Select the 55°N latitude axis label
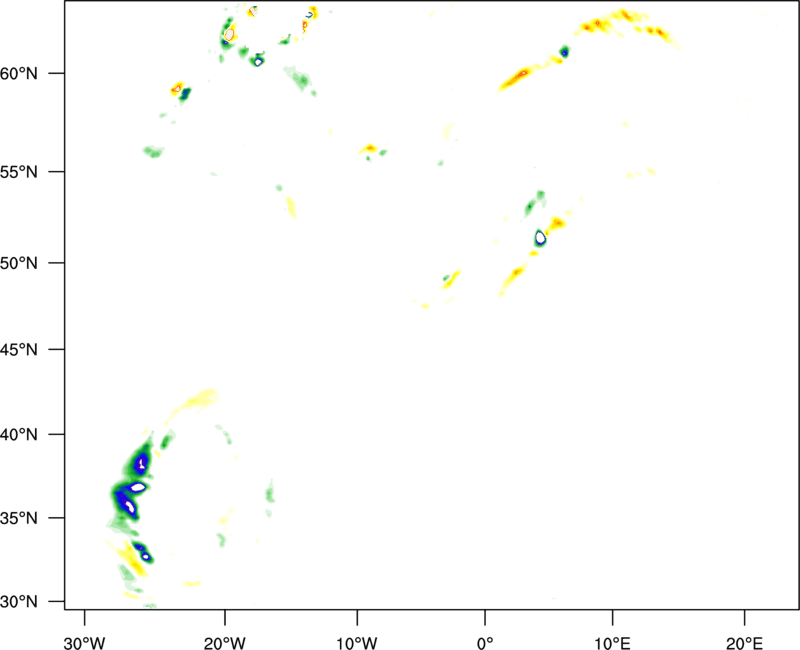 pyautogui.click(x=19, y=172)
